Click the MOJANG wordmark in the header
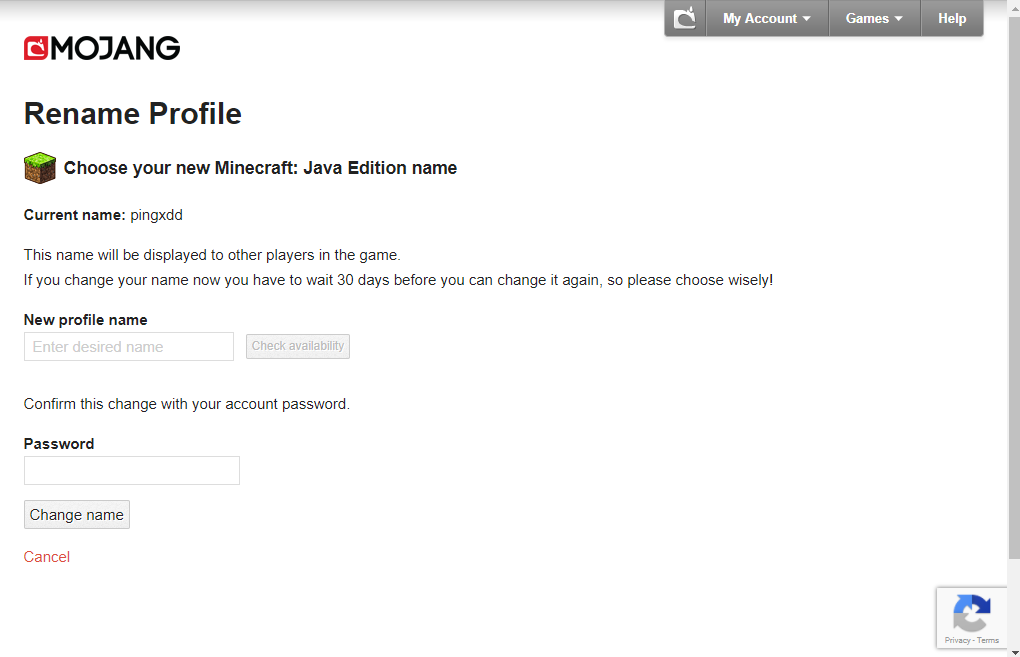This screenshot has height=657, width=1020. (115, 48)
